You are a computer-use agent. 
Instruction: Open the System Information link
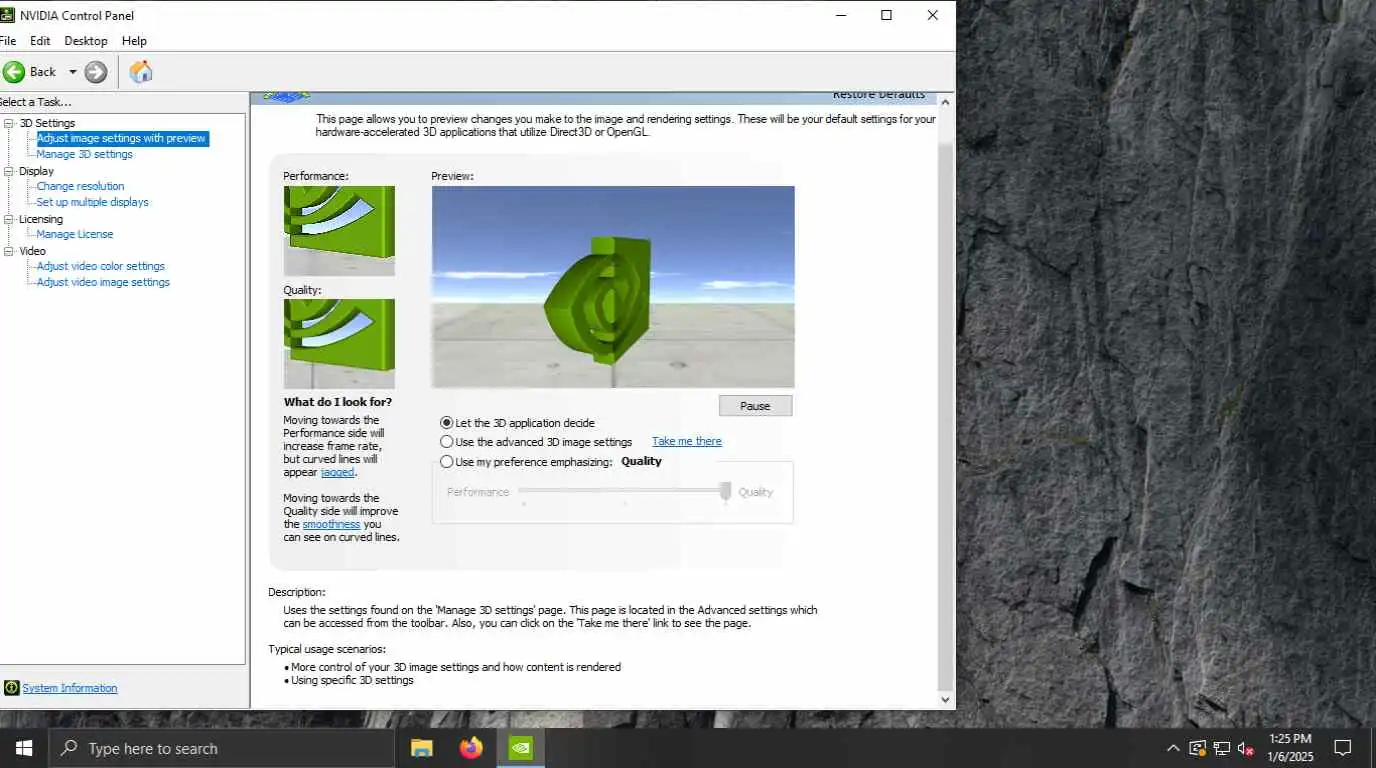70,688
